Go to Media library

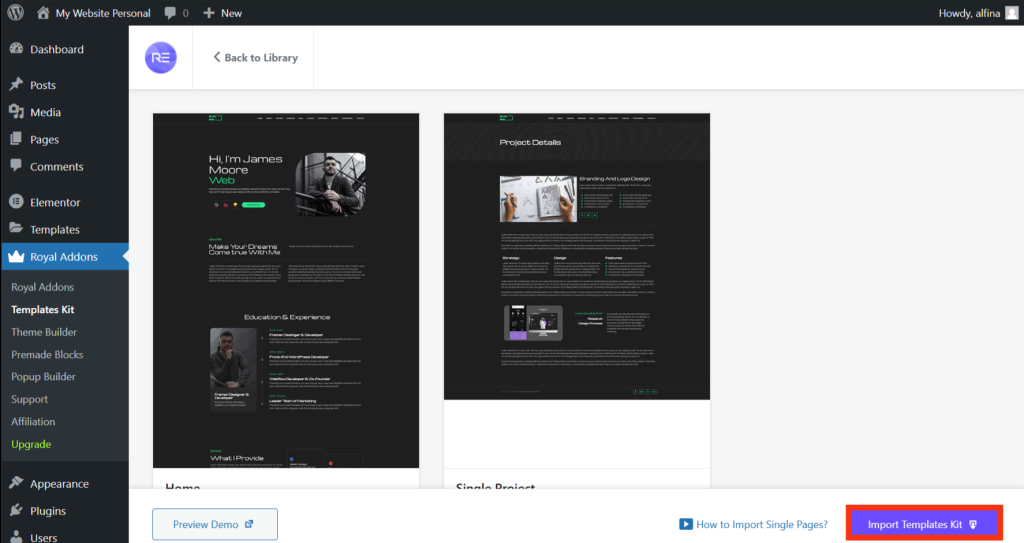45,112
